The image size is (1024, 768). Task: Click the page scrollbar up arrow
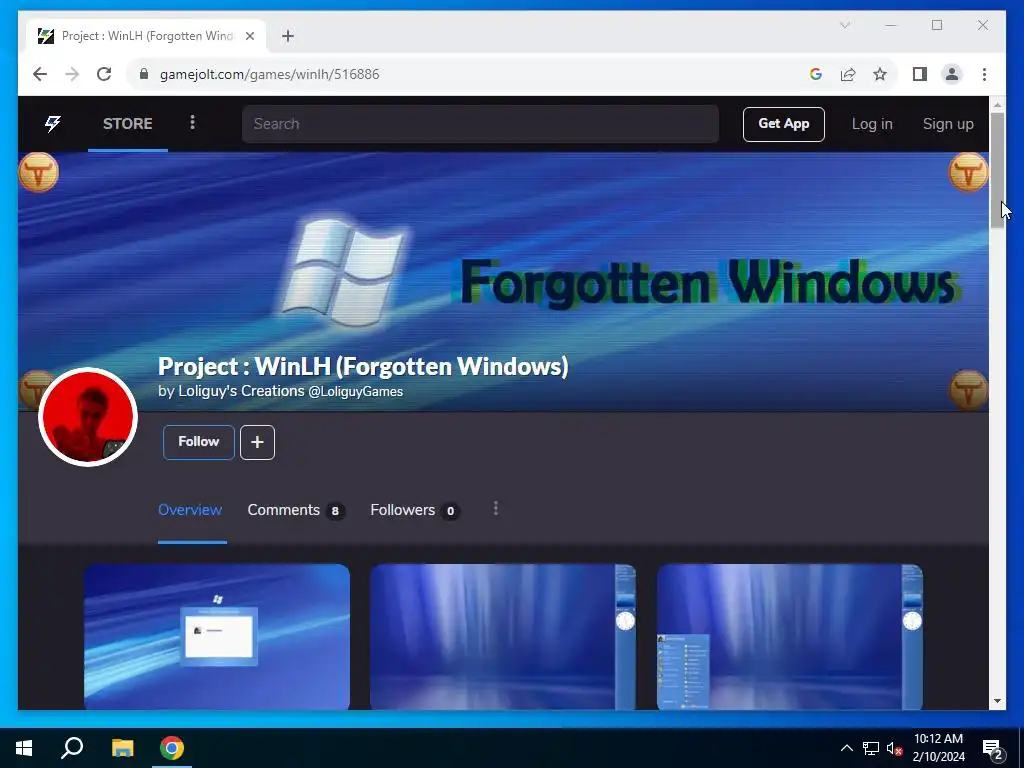pyautogui.click(x=997, y=104)
